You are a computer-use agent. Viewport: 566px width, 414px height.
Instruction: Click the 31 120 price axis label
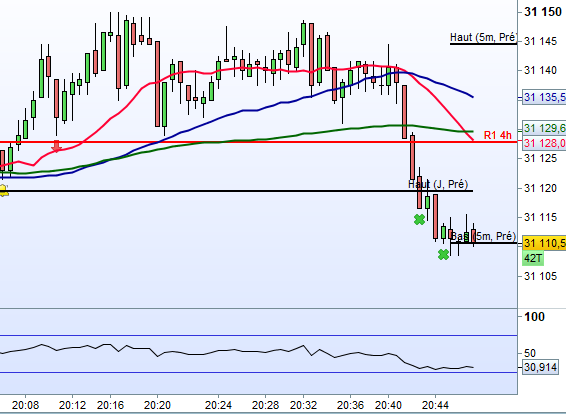(540, 188)
